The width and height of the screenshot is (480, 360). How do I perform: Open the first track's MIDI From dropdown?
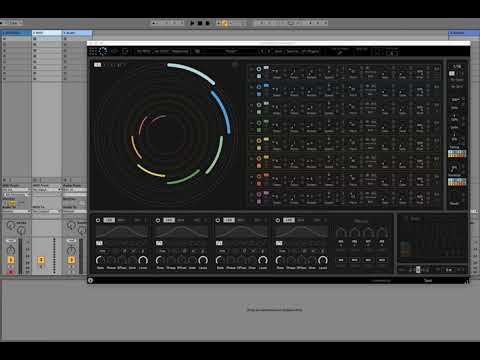[16, 190]
